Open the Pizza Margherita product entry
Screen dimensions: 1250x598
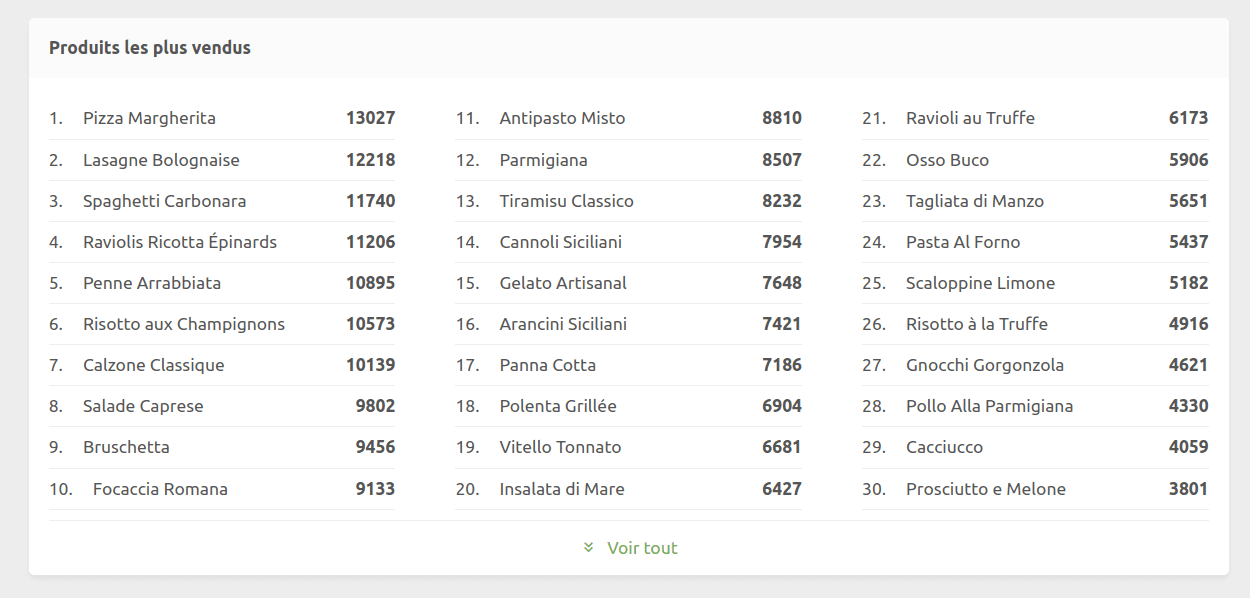[x=150, y=118]
